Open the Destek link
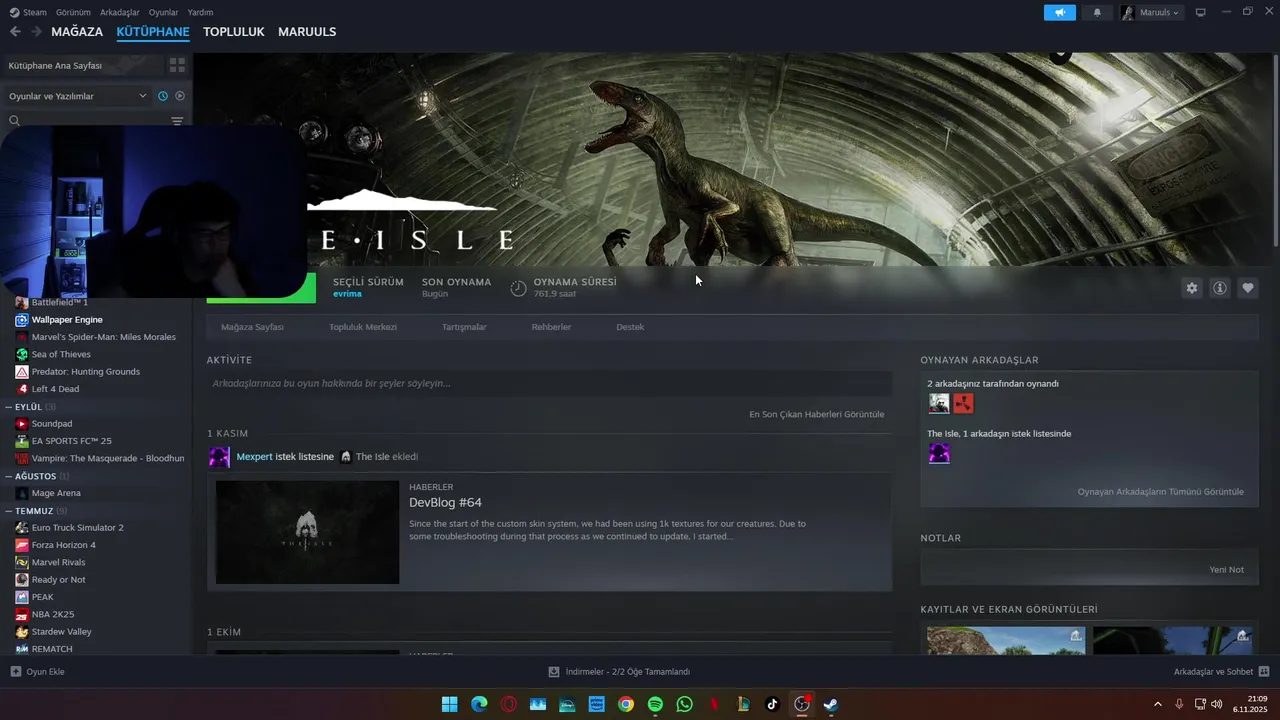The width and height of the screenshot is (1280, 720). pyautogui.click(x=630, y=327)
